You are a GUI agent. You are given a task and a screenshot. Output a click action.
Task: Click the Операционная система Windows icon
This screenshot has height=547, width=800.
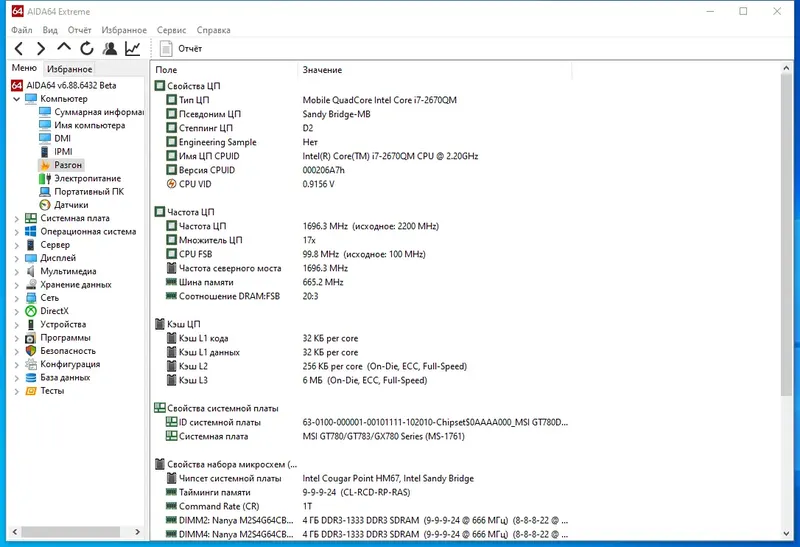pyautogui.click(x=31, y=231)
